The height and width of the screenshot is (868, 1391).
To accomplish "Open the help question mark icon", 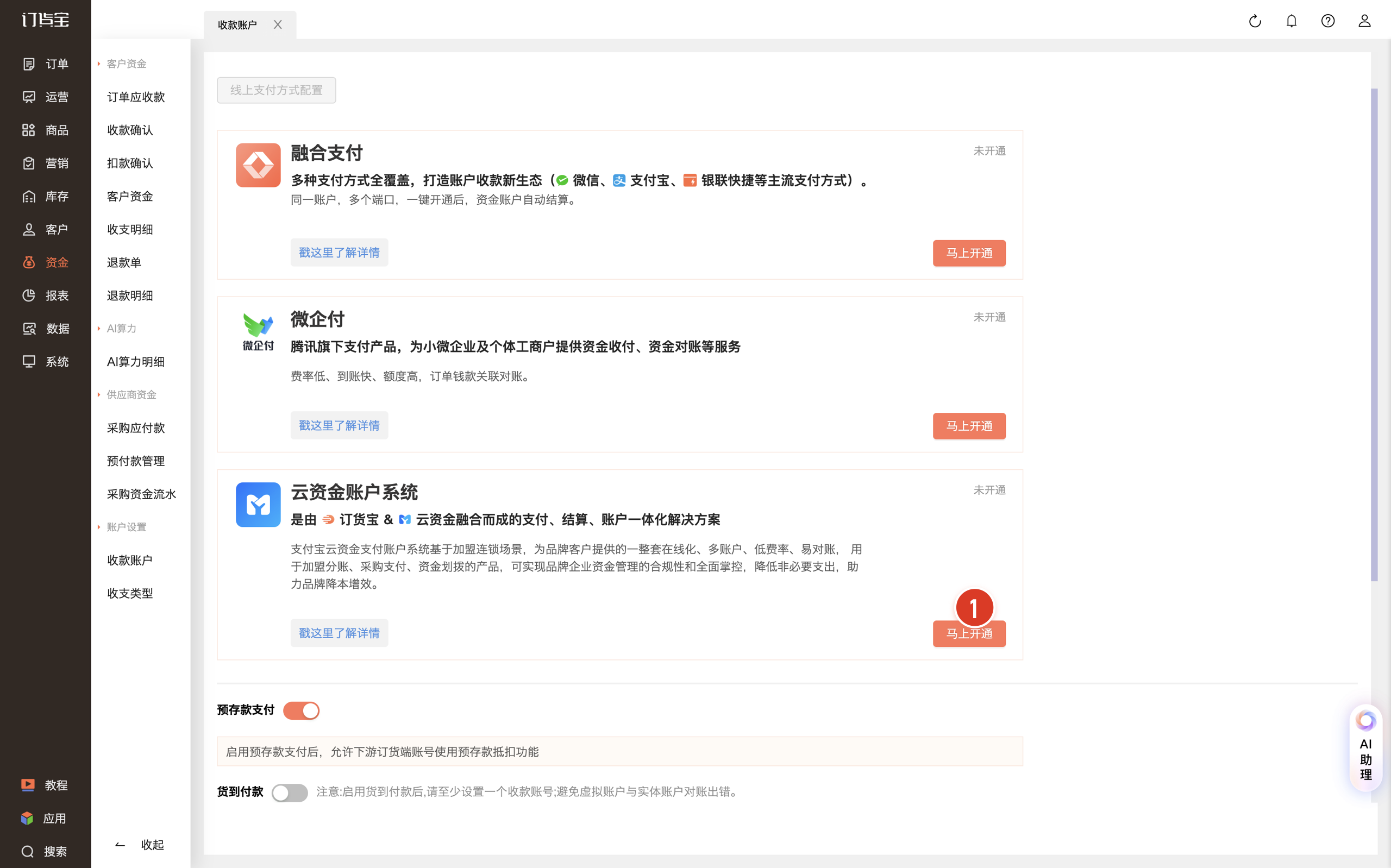I will click(1328, 21).
